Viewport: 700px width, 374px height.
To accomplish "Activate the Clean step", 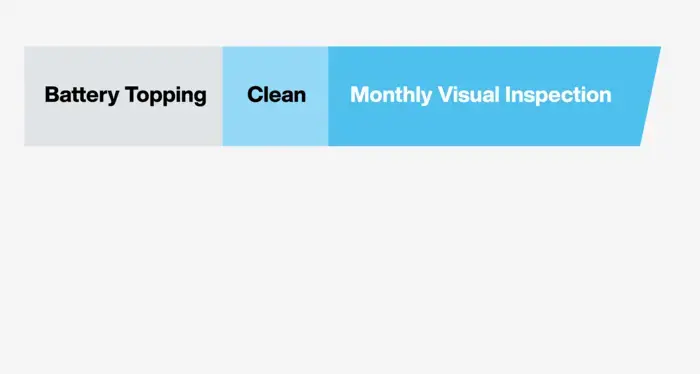I will tap(275, 96).
